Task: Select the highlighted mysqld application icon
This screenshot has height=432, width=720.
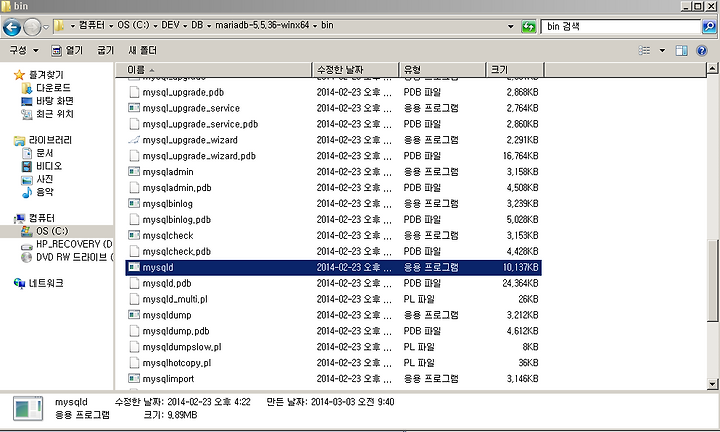Action: coord(134,267)
